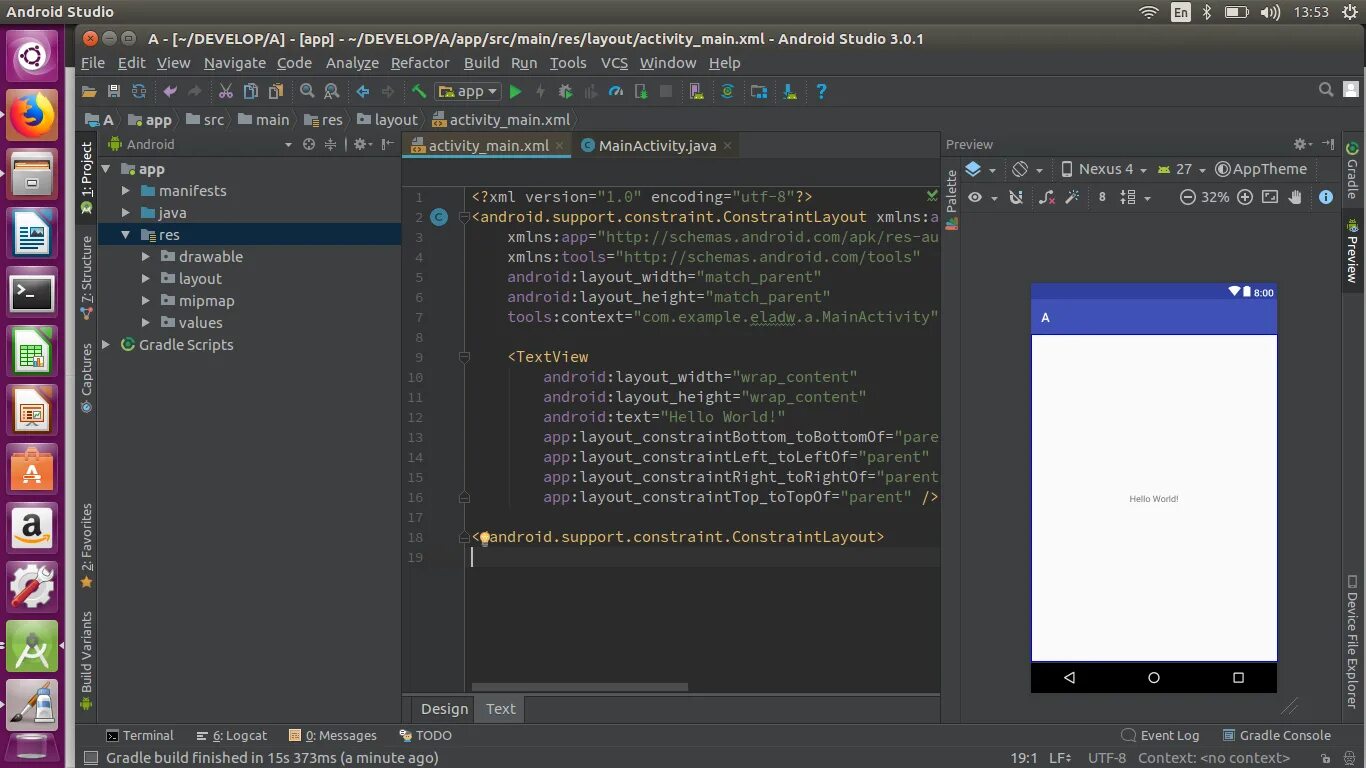1366x768 pixels.
Task: Expand the Gradle Scripts node
Action: pyautogui.click(x=107, y=345)
